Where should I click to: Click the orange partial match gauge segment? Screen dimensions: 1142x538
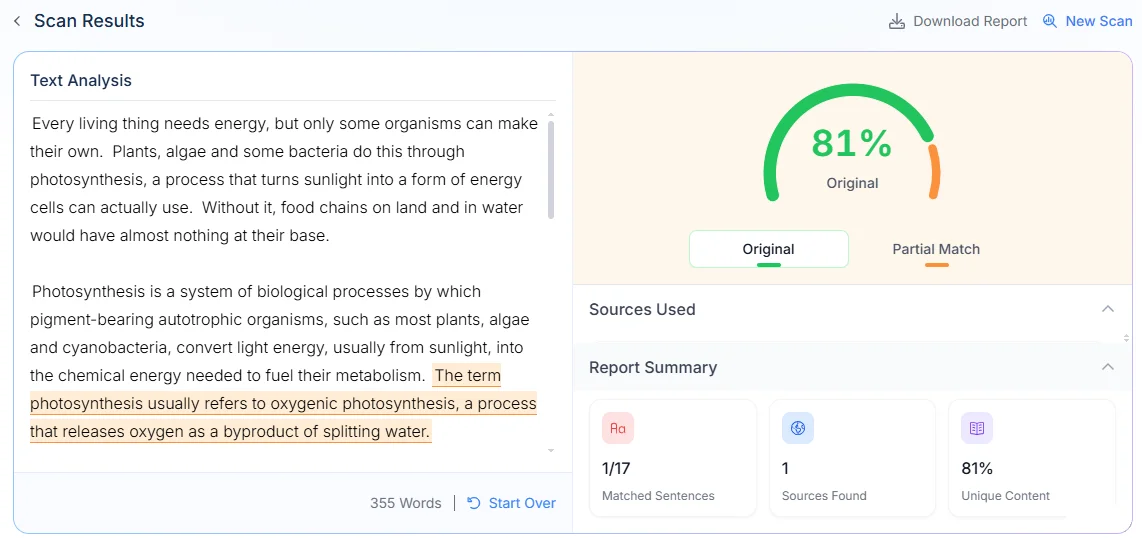tap(933, 171)
